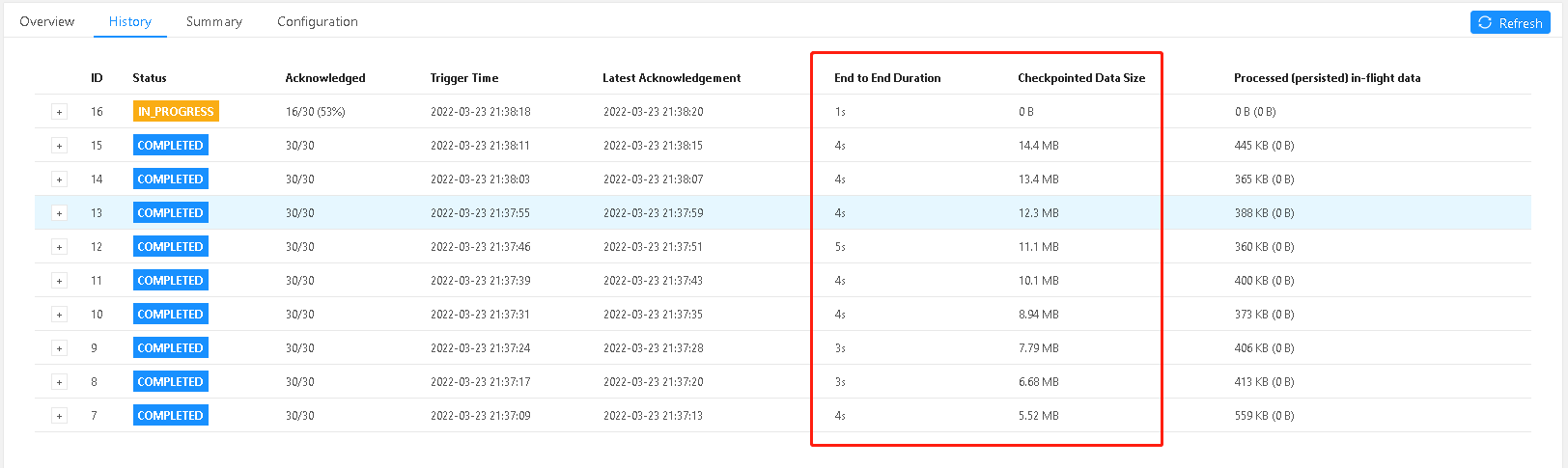This screenshot has height=468, width=1568.
Task: Click latest acknowledgement 2022-03-23 21:37:28
Action: pyautogui.click(x=654, y=348)
